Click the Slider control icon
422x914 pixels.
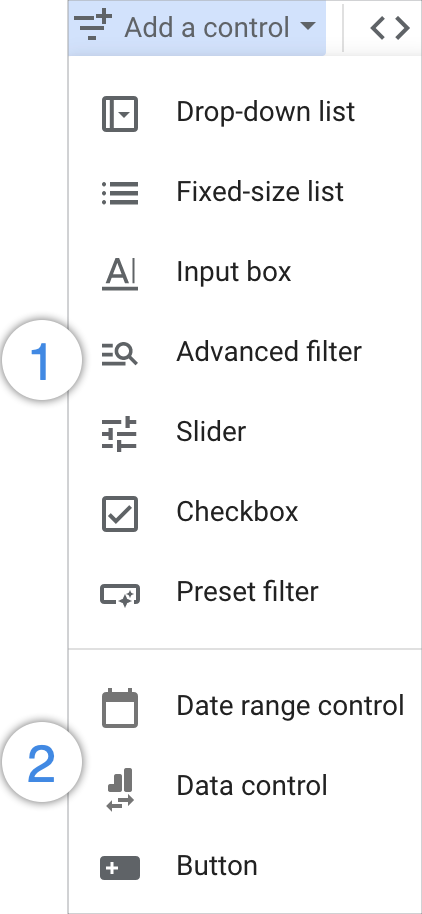tap(119, 434)
